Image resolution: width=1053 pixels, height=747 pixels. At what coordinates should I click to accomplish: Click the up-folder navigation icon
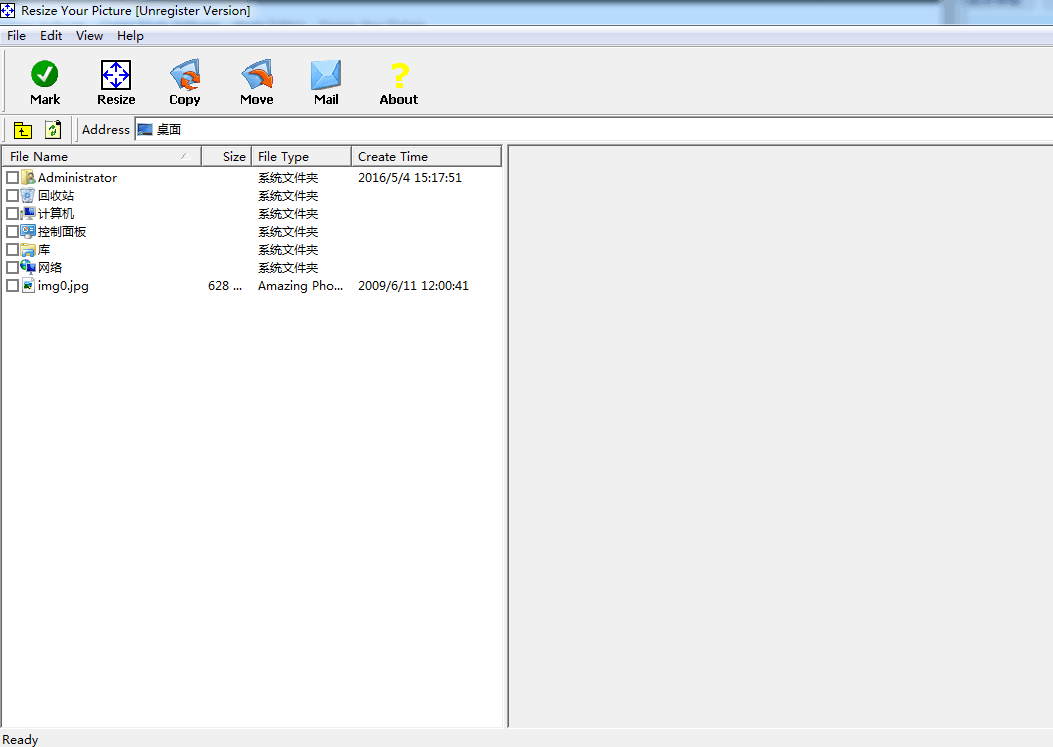pos(22,129)
